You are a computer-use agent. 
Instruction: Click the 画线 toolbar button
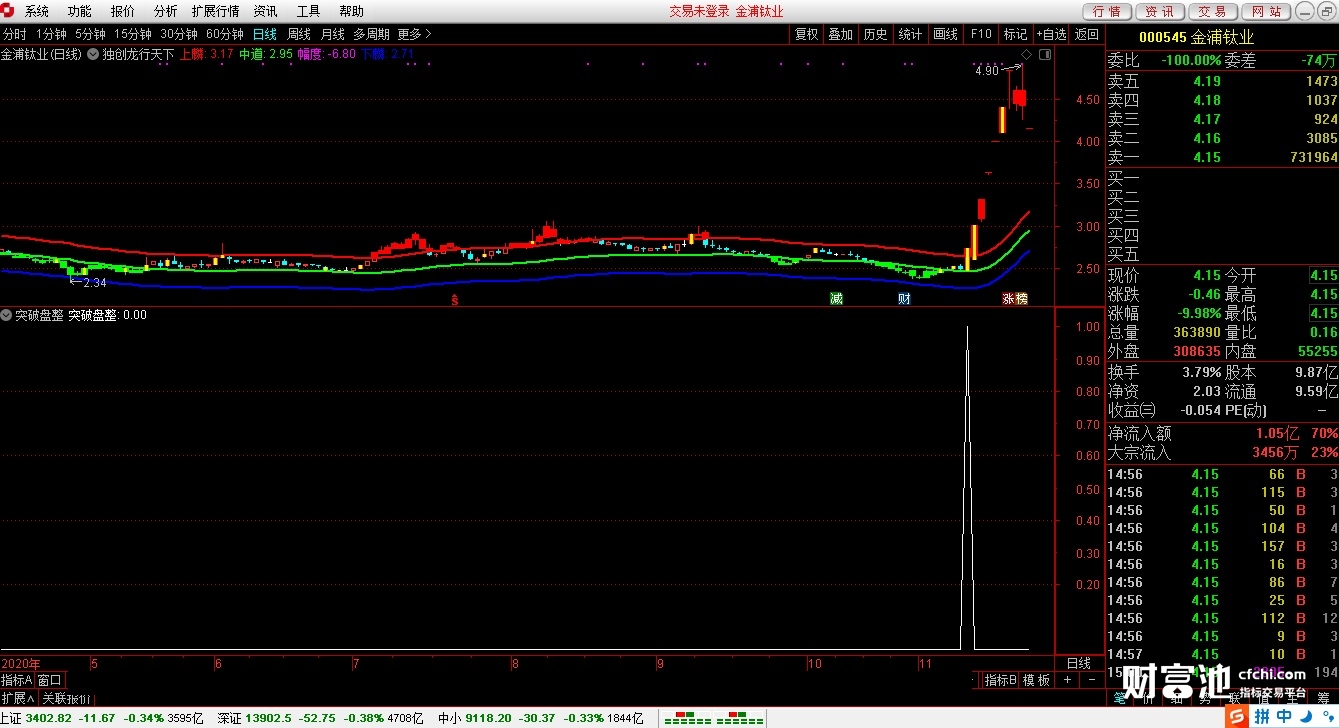(946, 34)
